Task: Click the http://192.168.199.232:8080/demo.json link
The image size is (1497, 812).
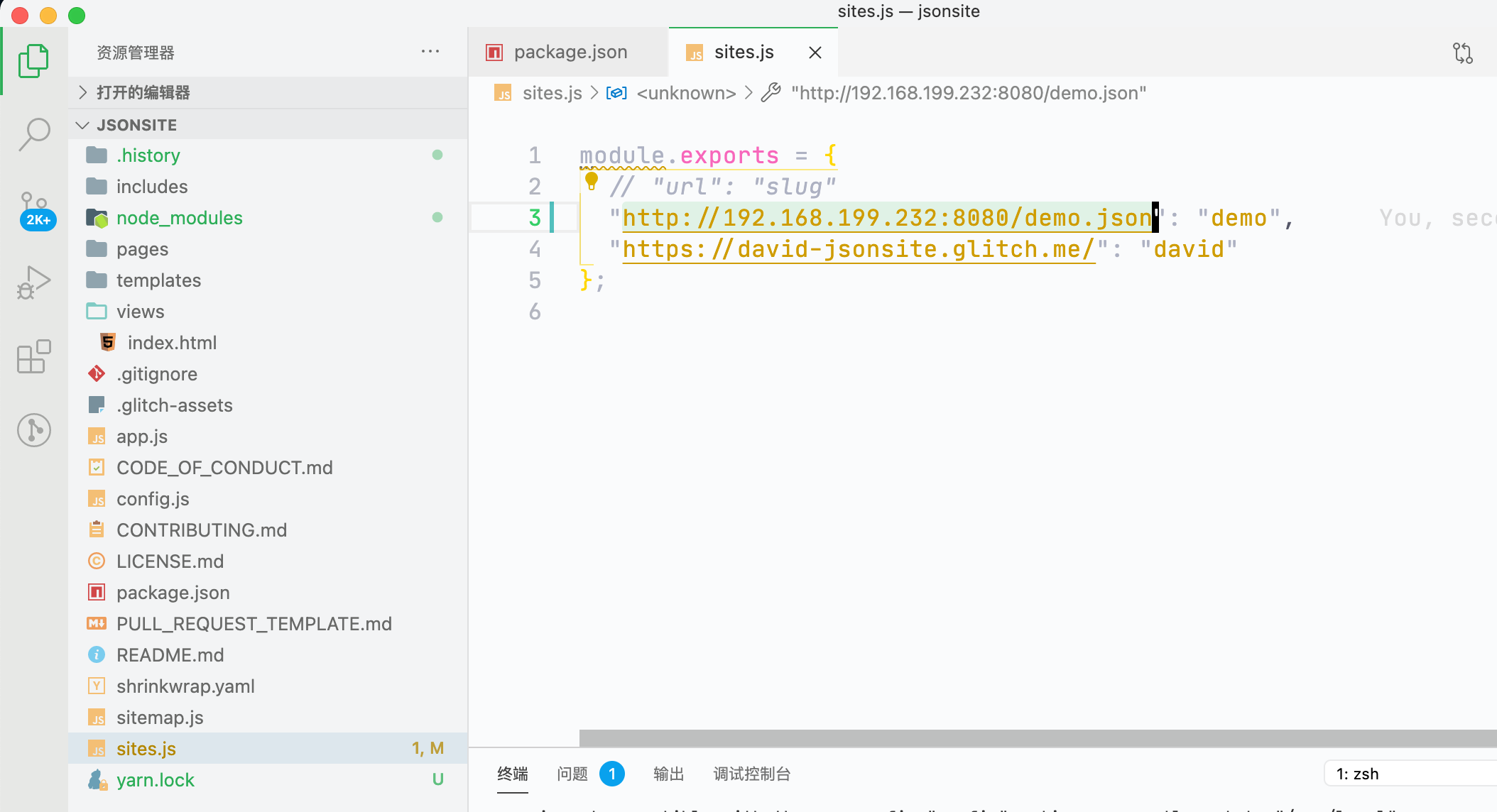Action: click(x=885, y=218)
